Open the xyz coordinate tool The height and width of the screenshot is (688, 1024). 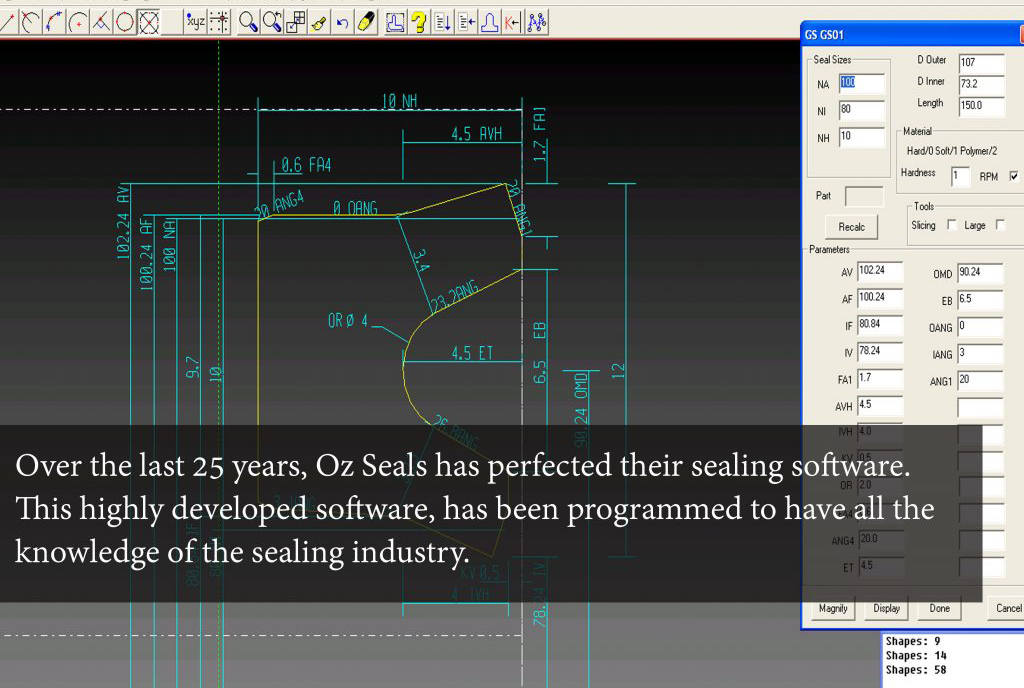(195, 22)
